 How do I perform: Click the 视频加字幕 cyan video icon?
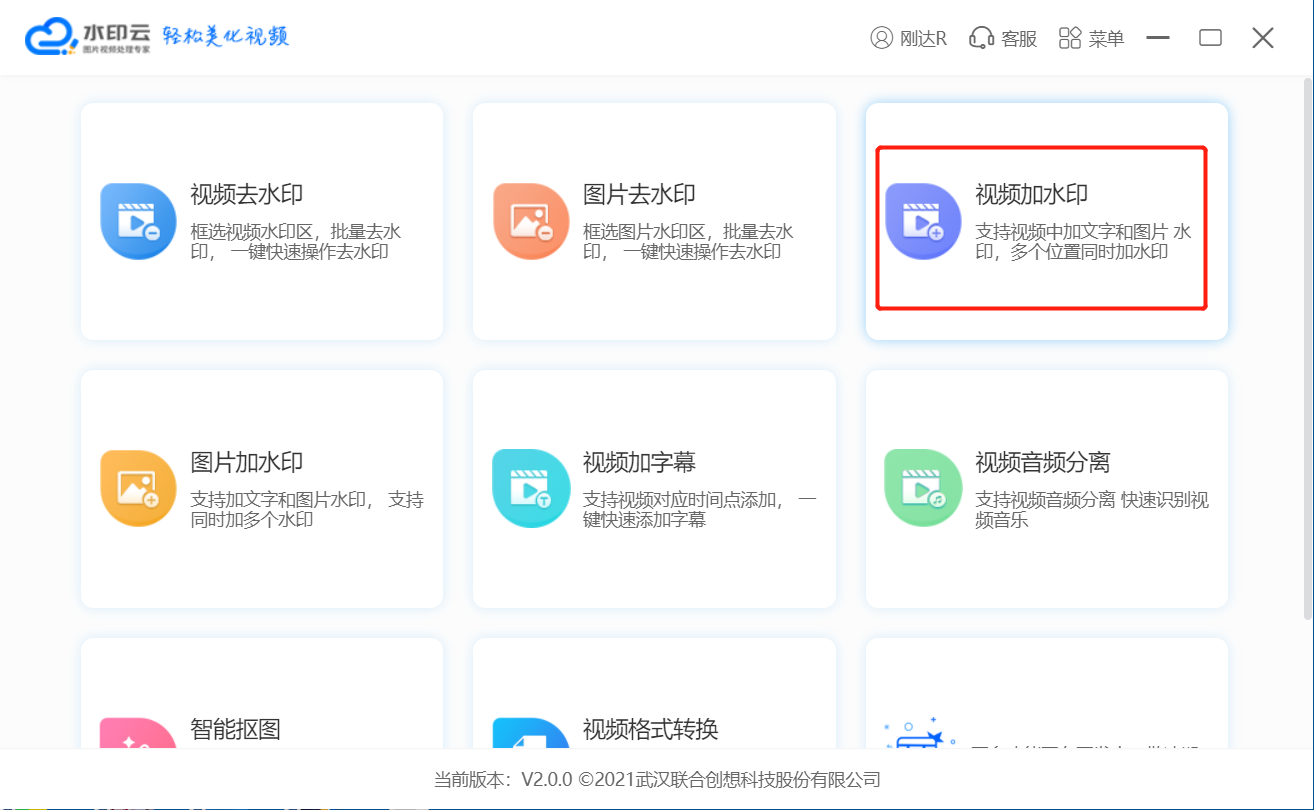coord(531,489)
